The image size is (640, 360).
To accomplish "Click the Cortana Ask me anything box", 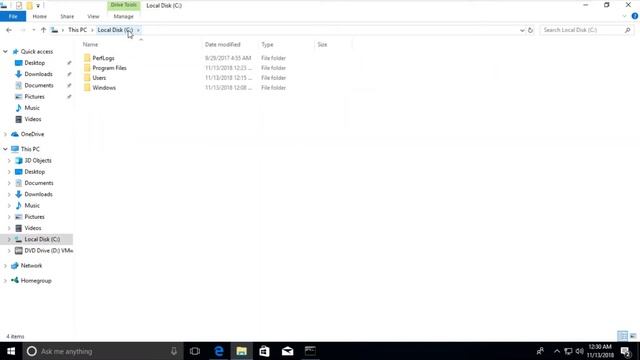I will 102,351.
